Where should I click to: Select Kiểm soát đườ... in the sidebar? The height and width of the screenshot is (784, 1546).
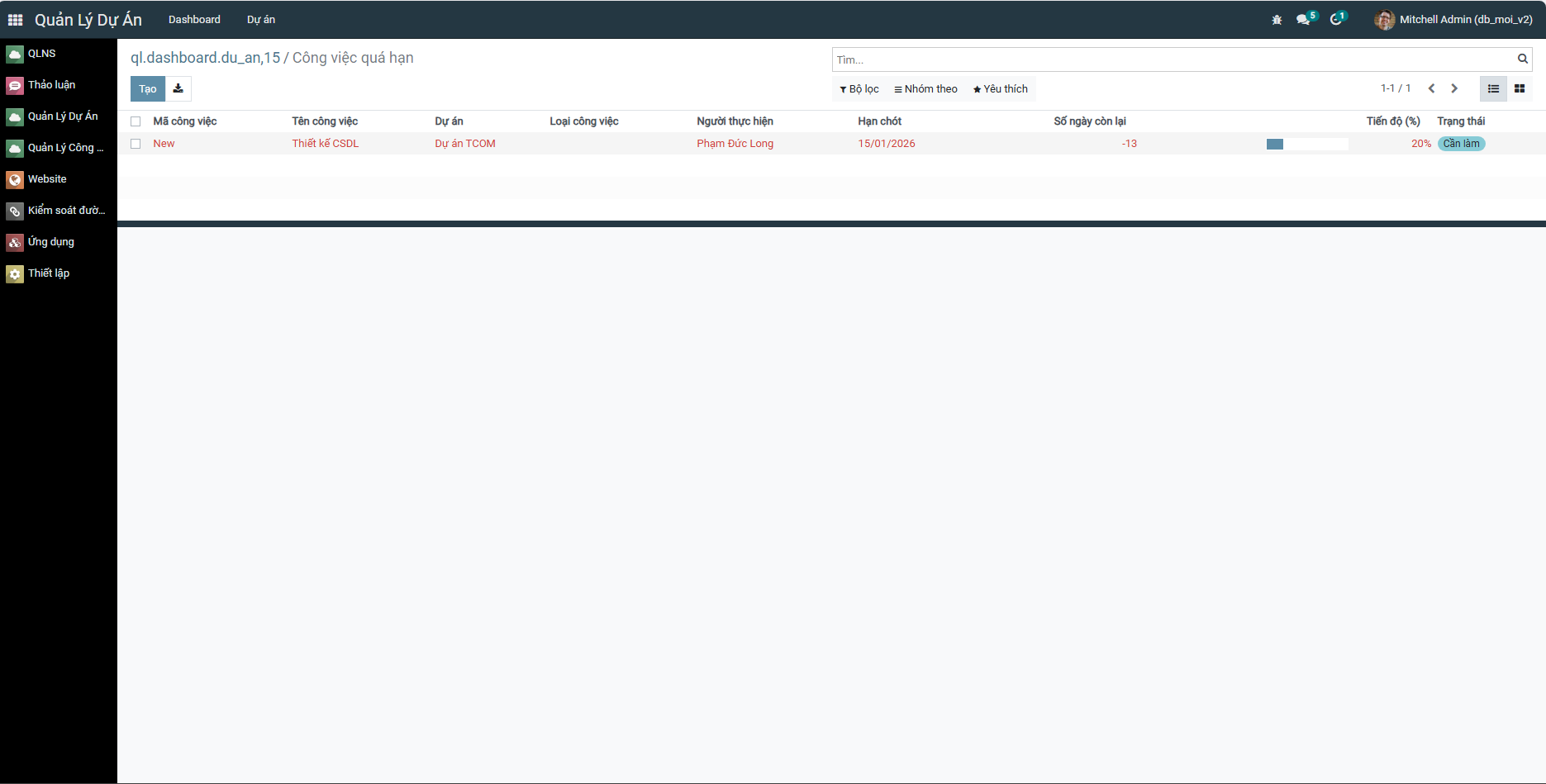pyautogui.click(x=66, y=211)
